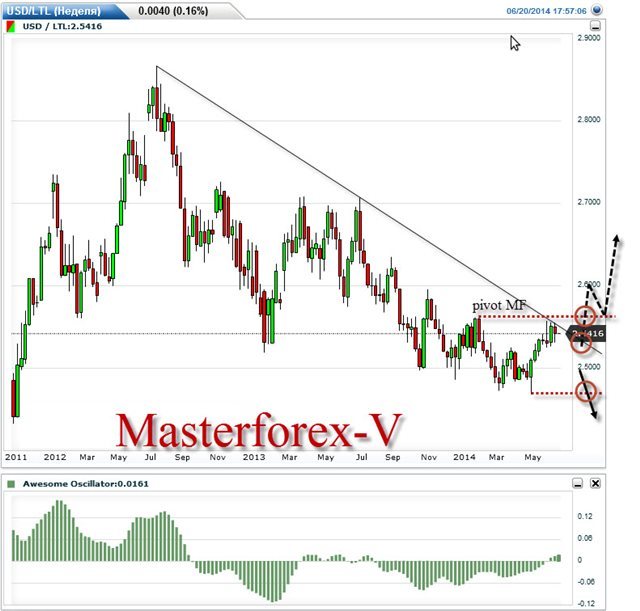640x611 pixels.
Task: Click the 2.7000 price axis label
Action: pyautogui.click(x=589, y=202)
